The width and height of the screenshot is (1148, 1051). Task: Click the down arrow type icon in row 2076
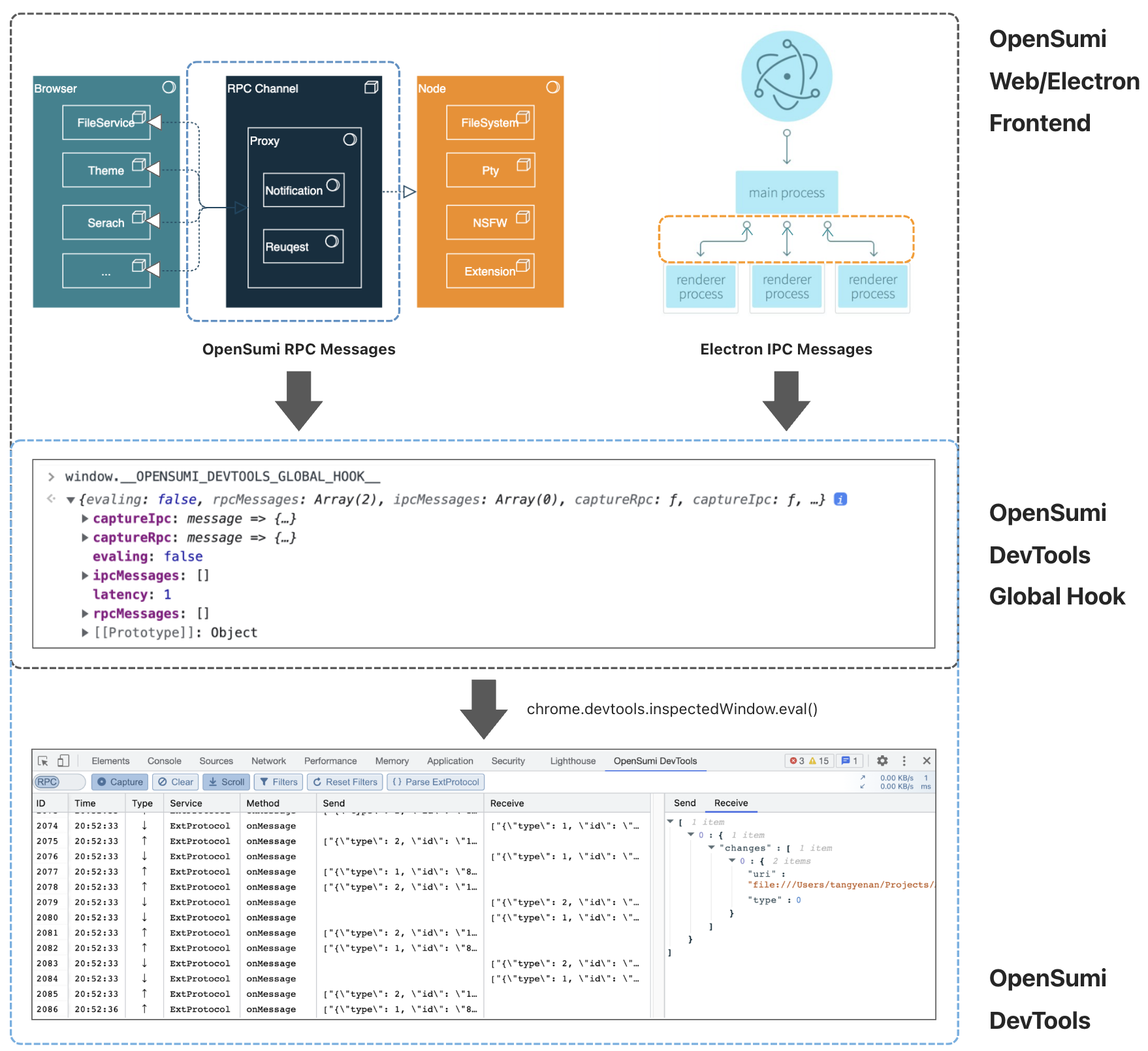click(144, 856)
